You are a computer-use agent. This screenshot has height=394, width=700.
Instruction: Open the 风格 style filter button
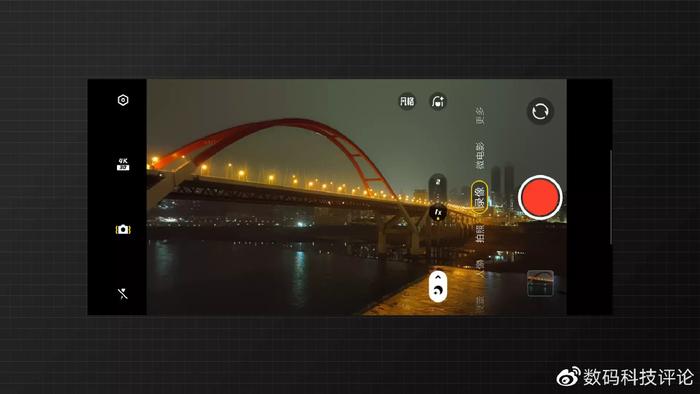coord(407,102)
